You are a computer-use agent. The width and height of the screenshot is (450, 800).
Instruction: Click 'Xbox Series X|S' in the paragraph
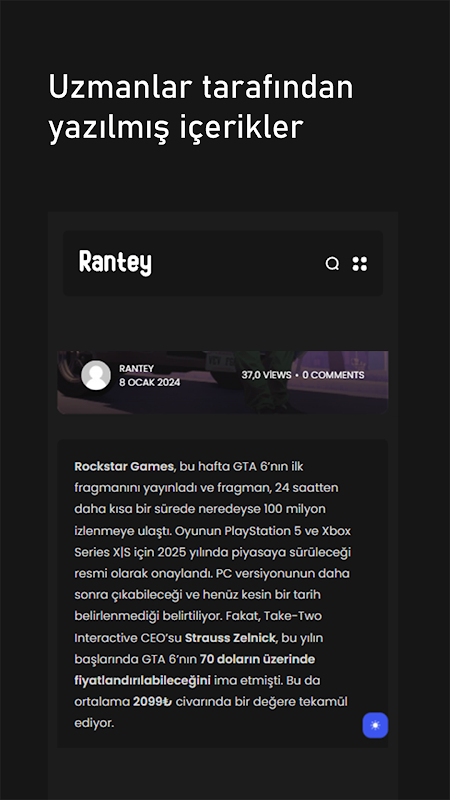[213, 541]
